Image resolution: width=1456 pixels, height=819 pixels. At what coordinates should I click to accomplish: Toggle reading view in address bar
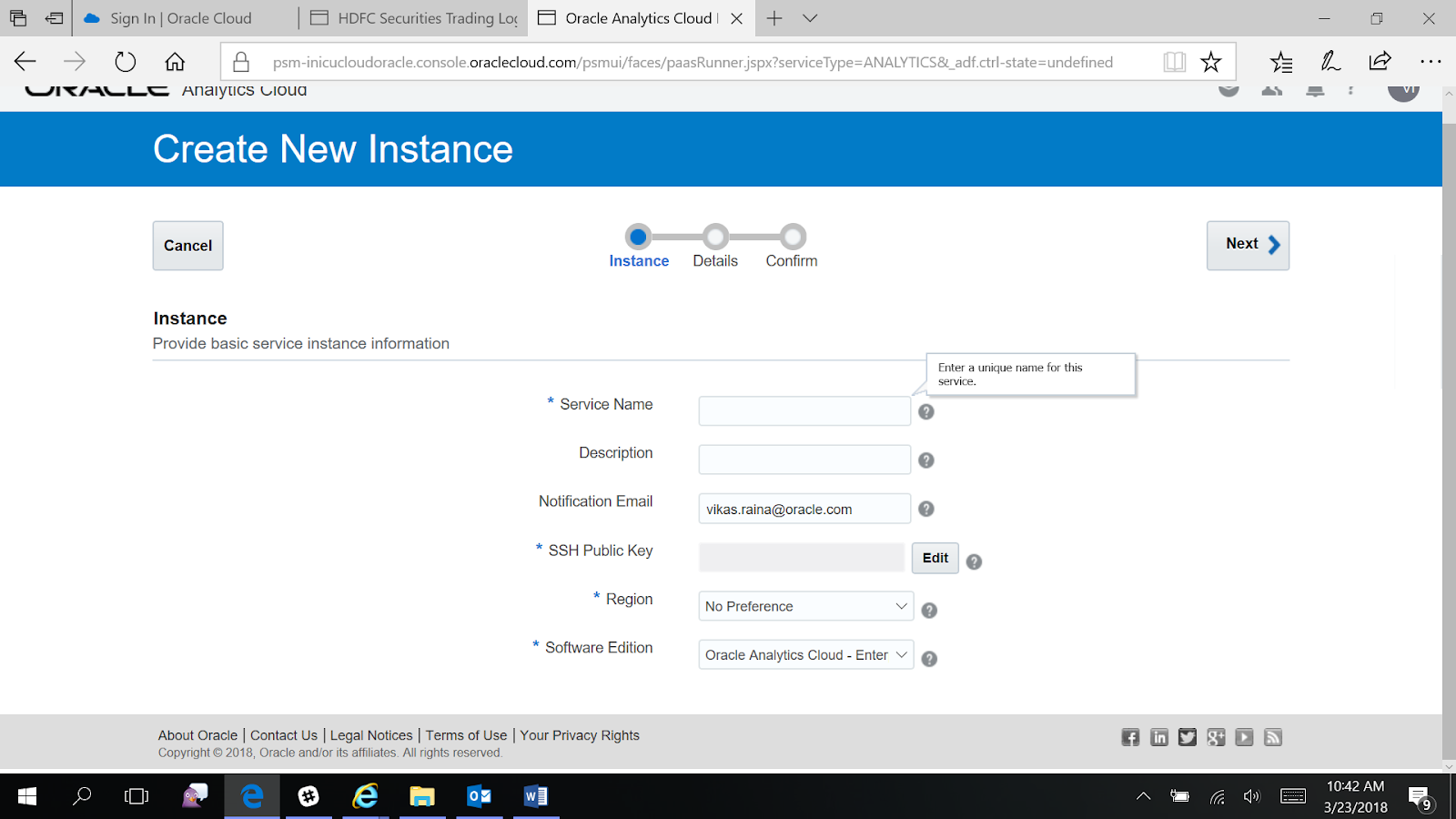pos(1175,62)
